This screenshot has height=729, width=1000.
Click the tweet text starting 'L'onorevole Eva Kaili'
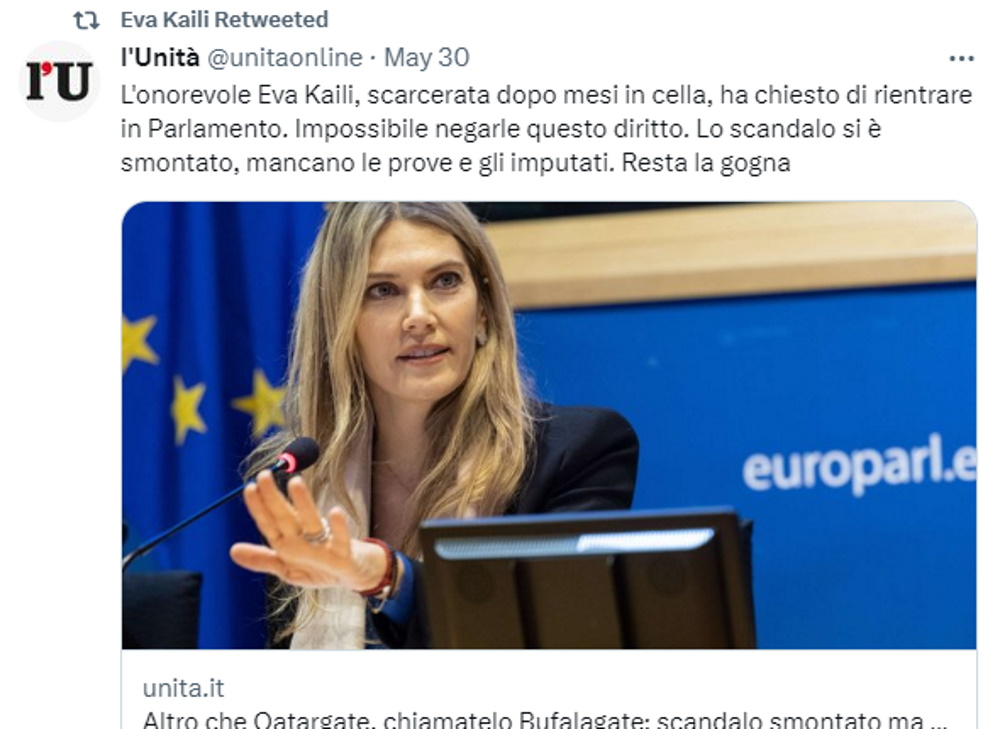(x=547, y=129)
